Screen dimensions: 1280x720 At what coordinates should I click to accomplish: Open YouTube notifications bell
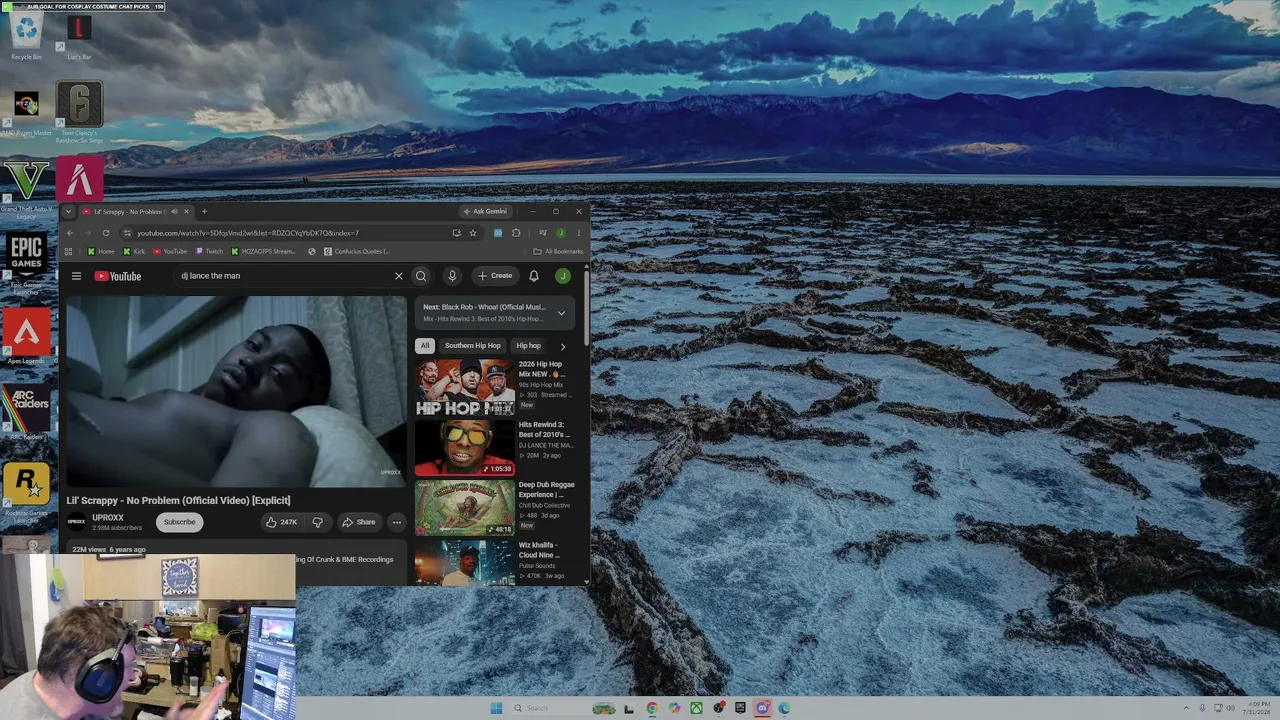click(x=534, y=276)
